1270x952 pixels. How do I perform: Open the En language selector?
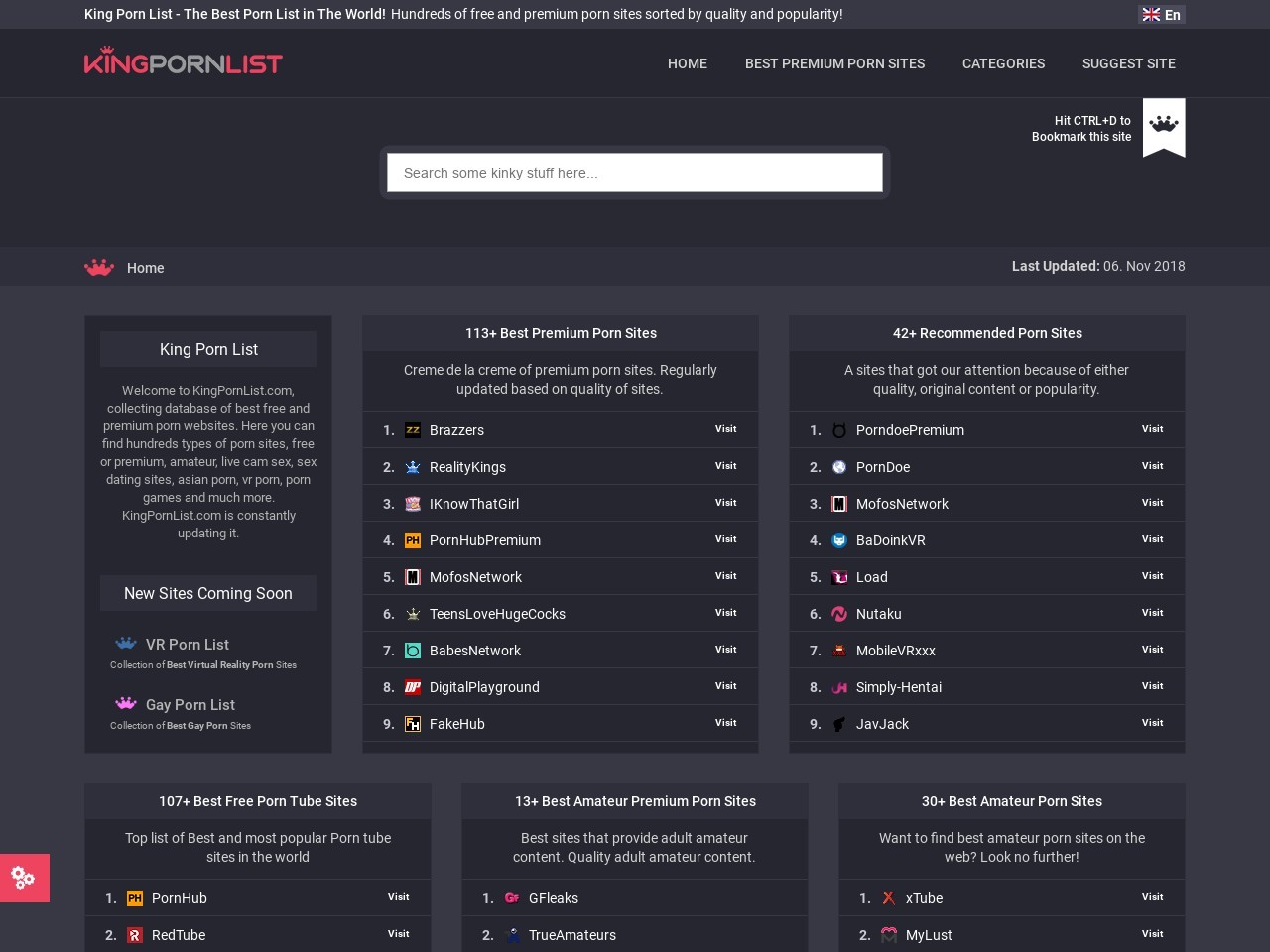click(1162, 15)
